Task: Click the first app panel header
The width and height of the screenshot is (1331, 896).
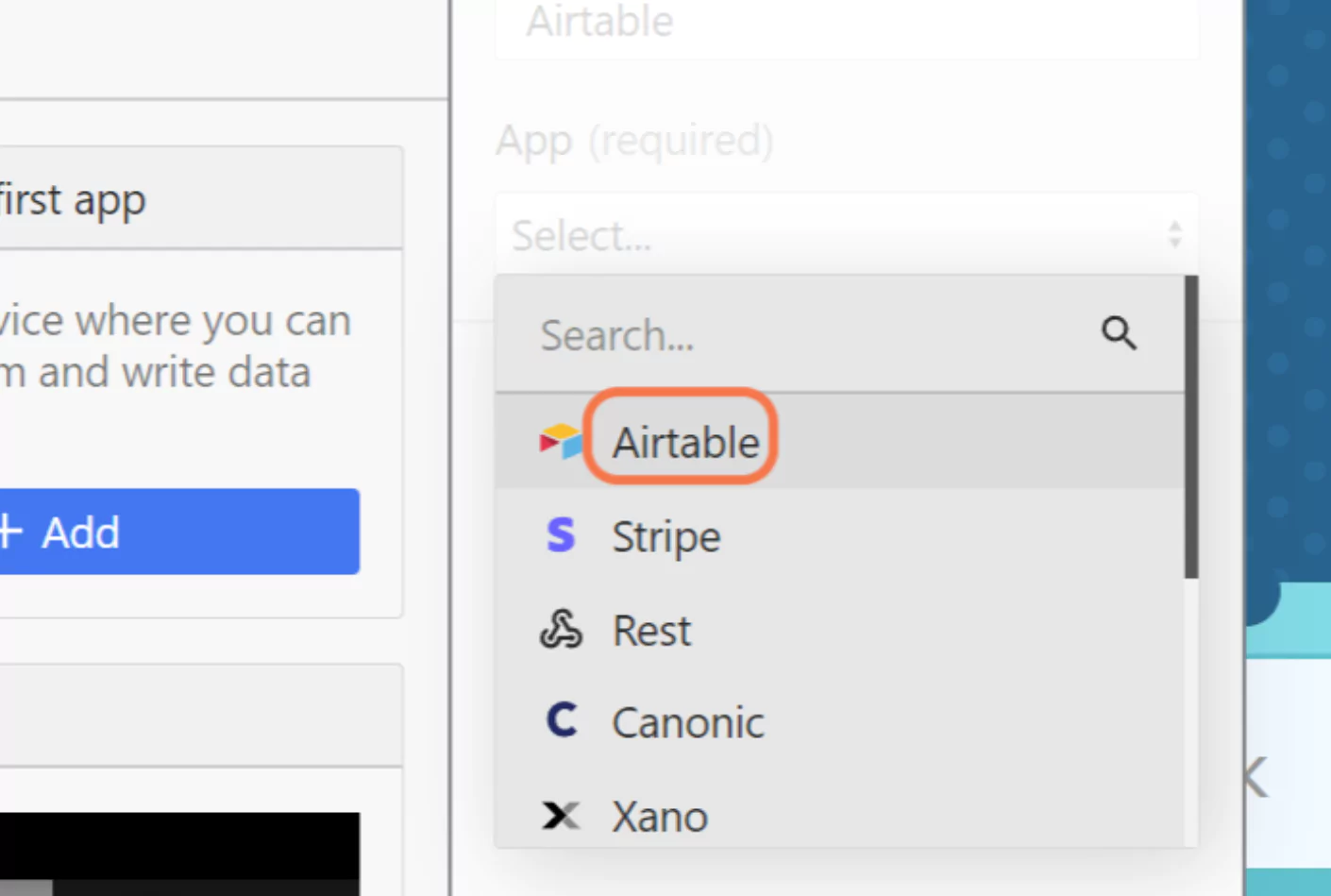Action: click(201, 198)
